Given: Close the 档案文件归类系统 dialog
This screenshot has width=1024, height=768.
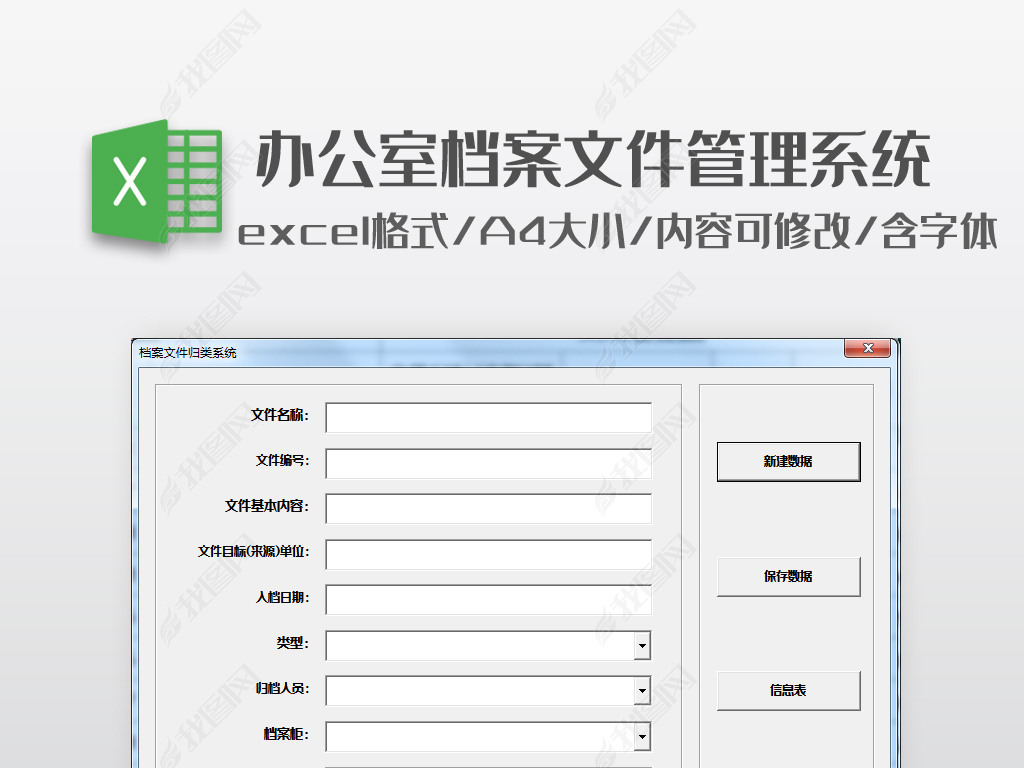Looking at the screenshot, I should (x=867, y=349).
